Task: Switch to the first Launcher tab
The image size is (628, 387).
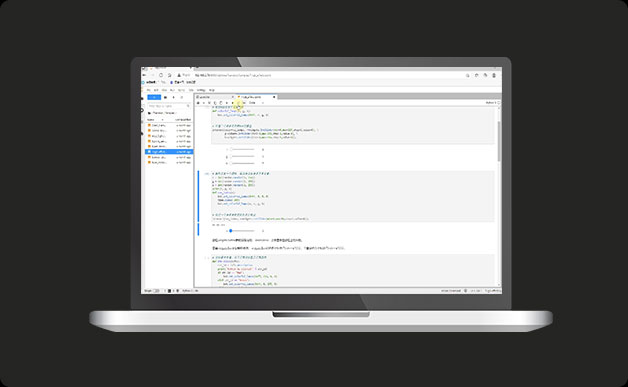Action: click(x=214, y=97)
